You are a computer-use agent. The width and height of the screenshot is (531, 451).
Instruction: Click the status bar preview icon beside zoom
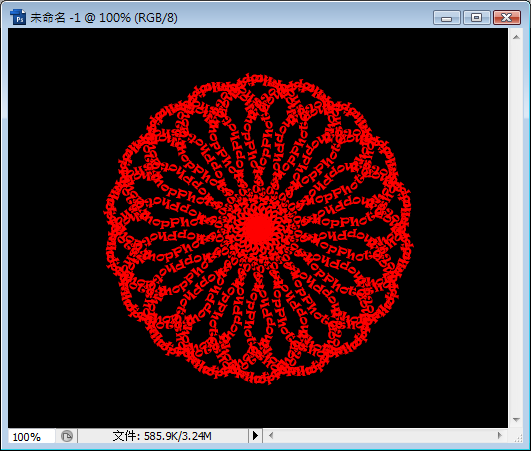(67, 436)
